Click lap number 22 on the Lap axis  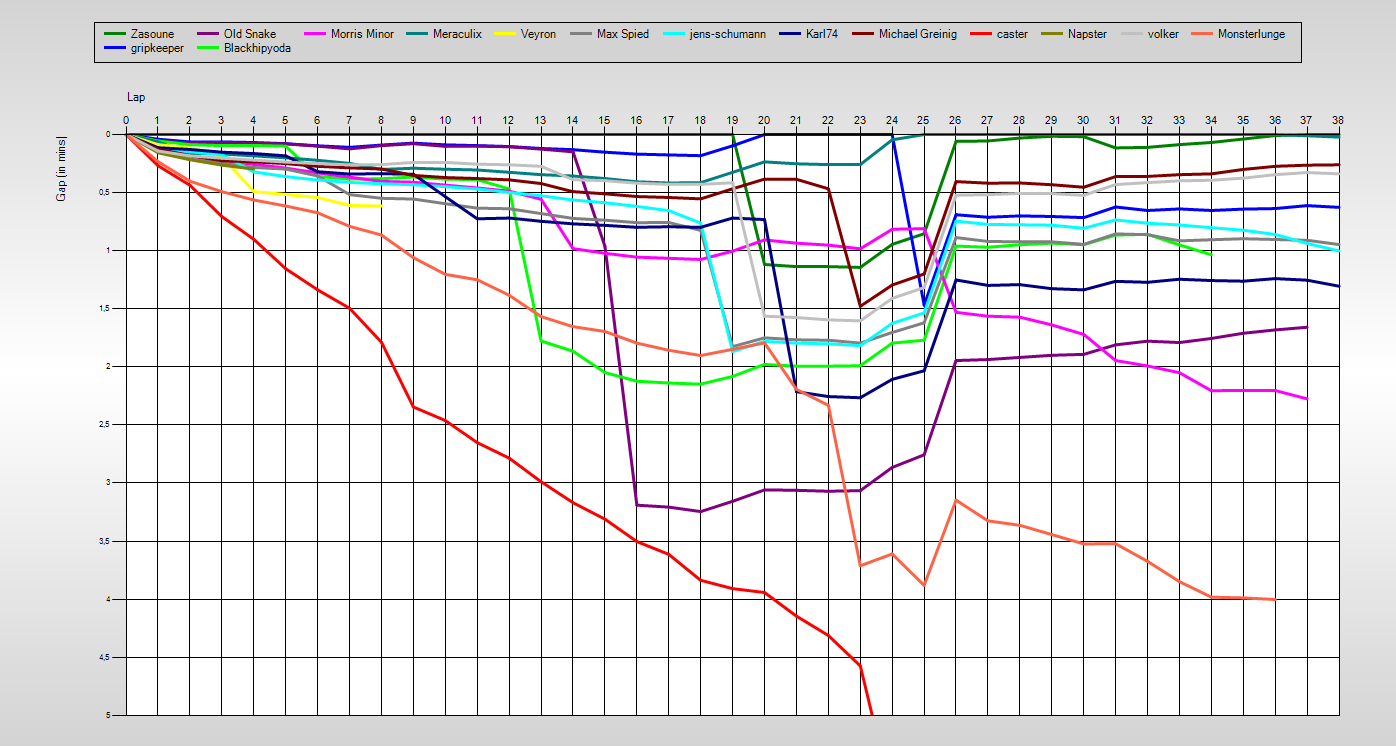tap(828, 120)
